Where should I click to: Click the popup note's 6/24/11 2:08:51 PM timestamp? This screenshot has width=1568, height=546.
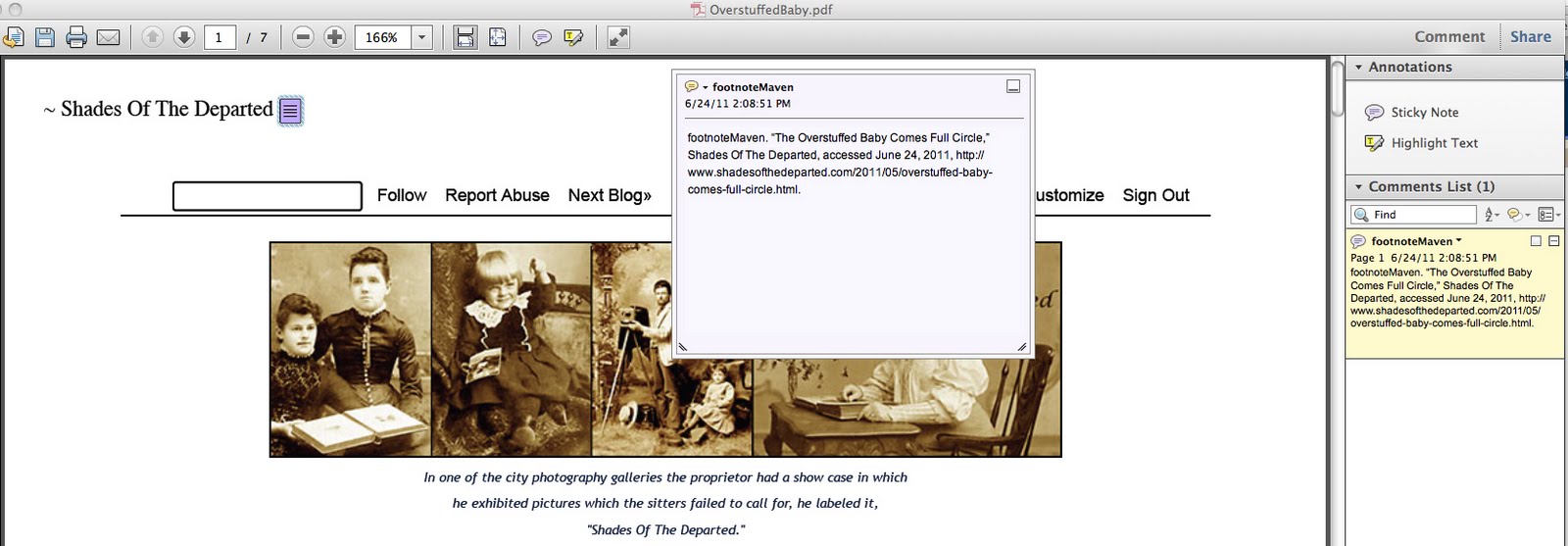coord(738,103)
